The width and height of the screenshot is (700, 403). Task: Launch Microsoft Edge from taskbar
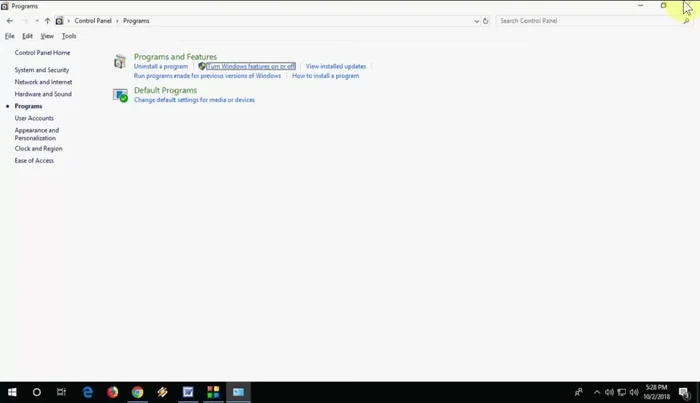point(88,392)
